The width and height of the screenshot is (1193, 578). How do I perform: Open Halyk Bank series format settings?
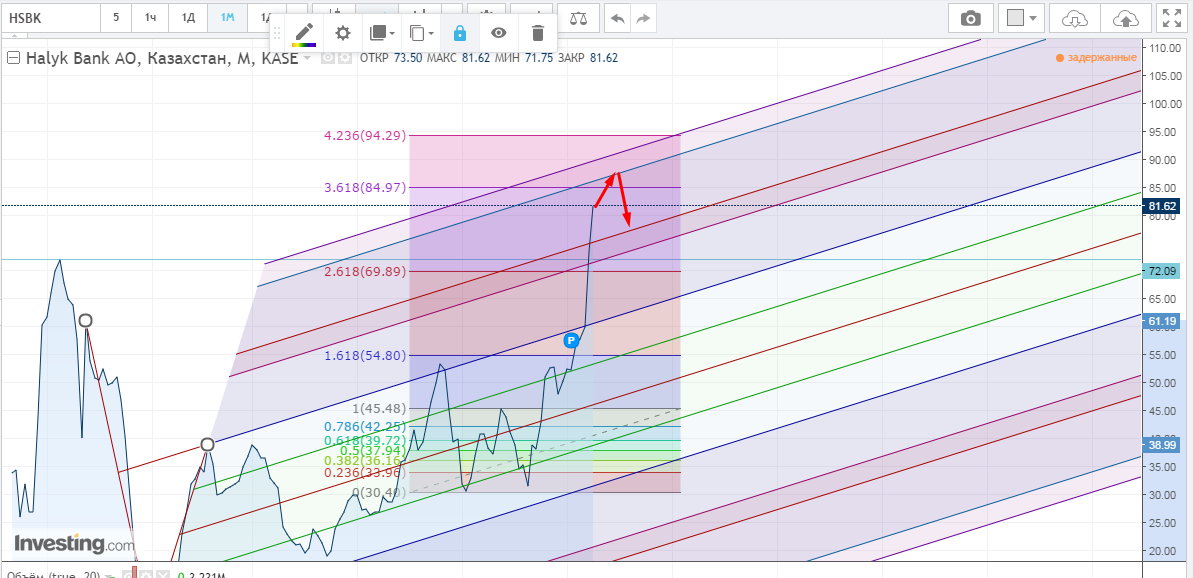(345, 58)
